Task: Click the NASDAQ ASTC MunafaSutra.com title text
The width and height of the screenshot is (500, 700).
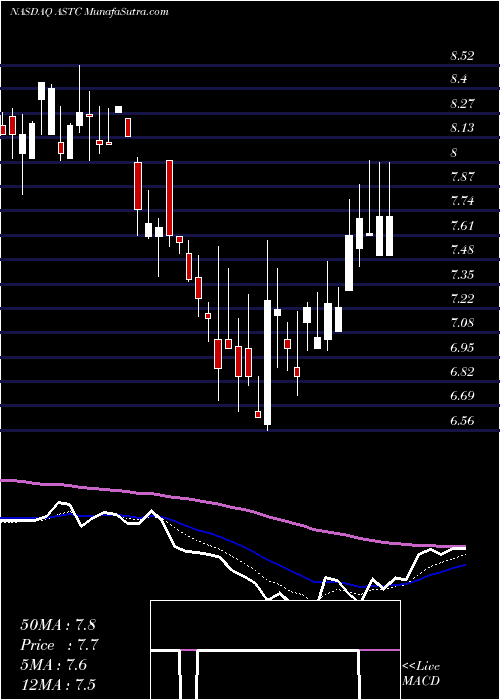Action: [x=89, y=12]
